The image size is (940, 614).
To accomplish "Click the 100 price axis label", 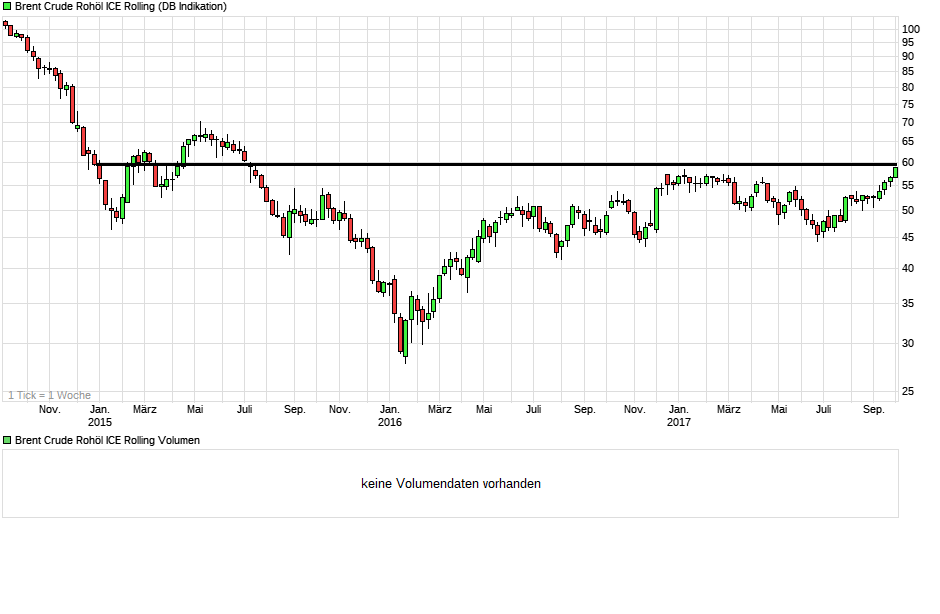I will pyautogui.click(x=911, y=29).
